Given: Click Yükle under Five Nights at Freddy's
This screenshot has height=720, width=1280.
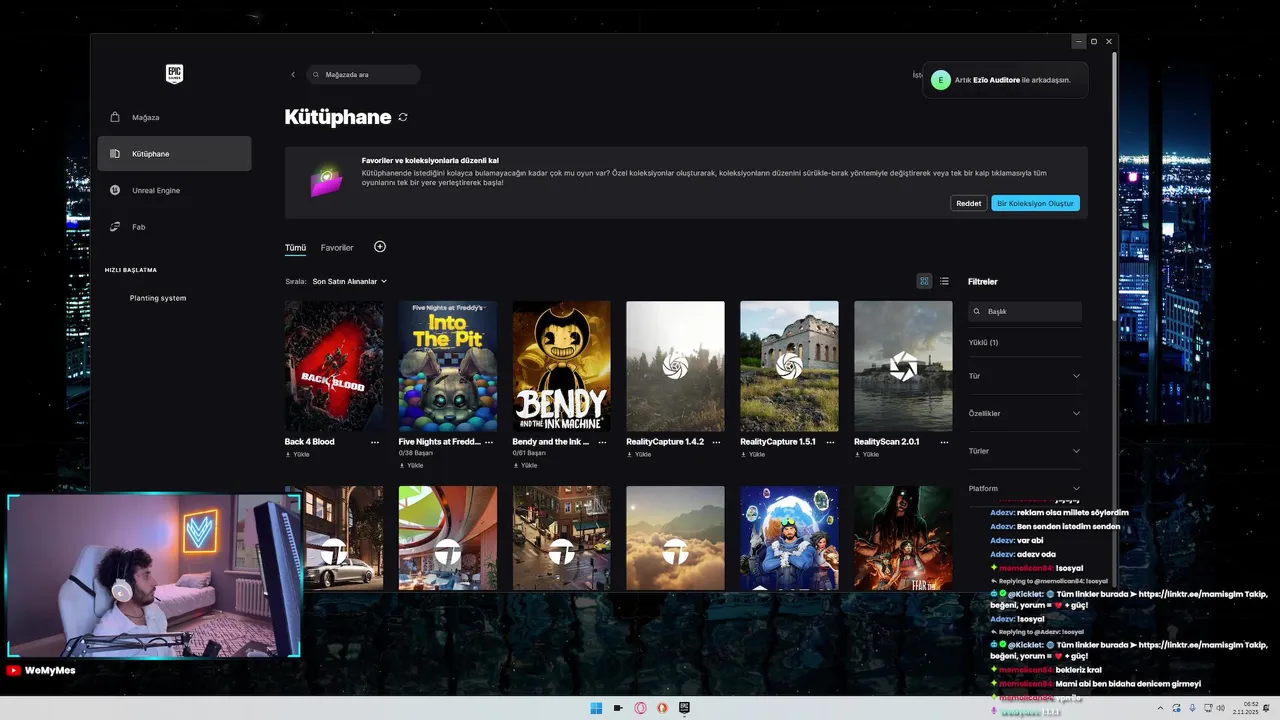Looking at the screenshot, I should pyautogui.click(x=411, y=466).
